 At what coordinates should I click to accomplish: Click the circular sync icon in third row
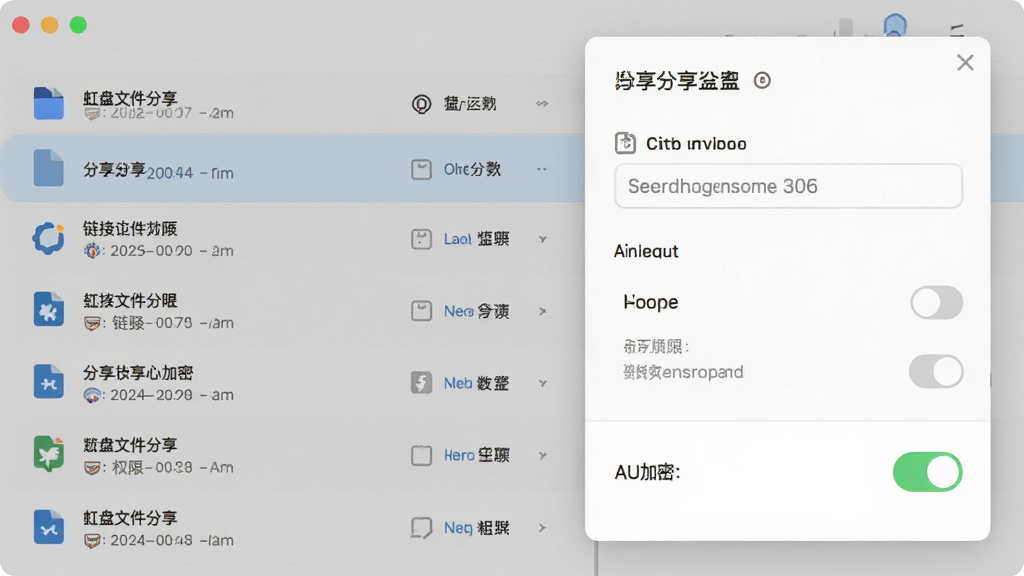pos(49,238)
